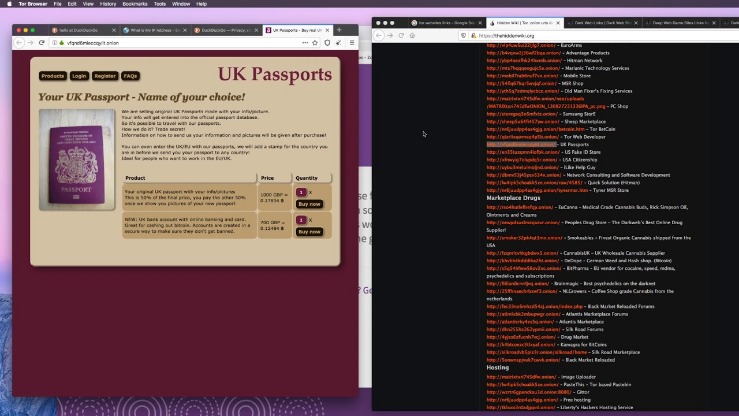The width and height of the screenshot is (739, 416).
Task: Click the FAQs button
Action: pyautogui.click(x=130, y=76)
